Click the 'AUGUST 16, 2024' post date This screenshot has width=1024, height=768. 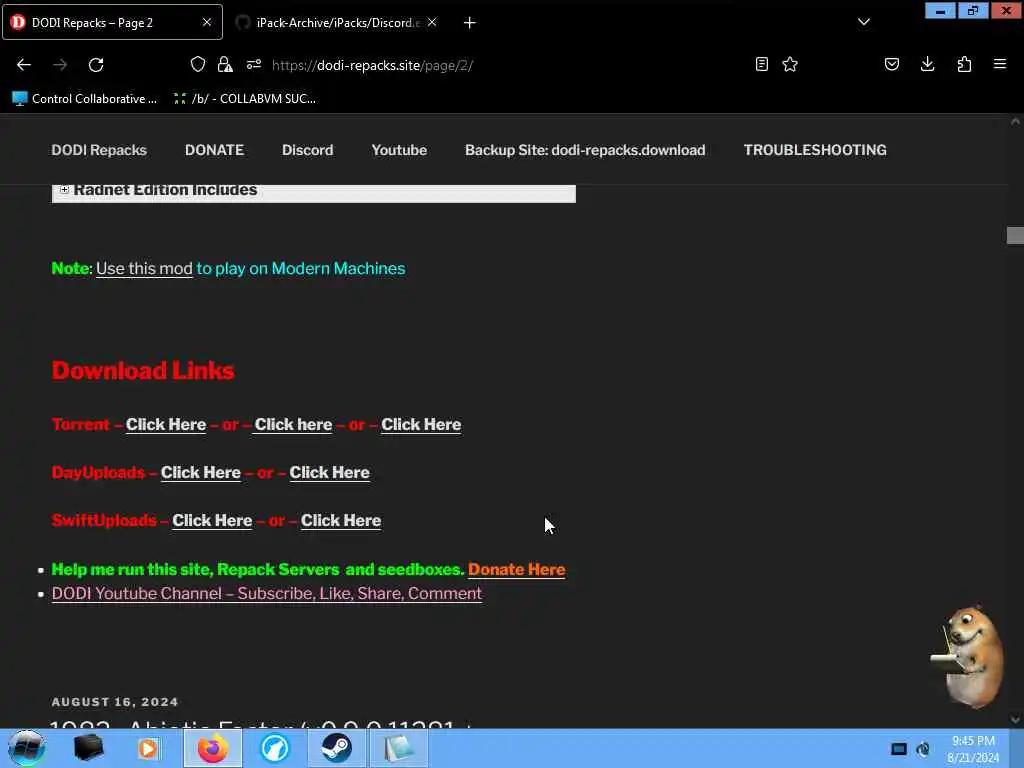pos(115,702)
